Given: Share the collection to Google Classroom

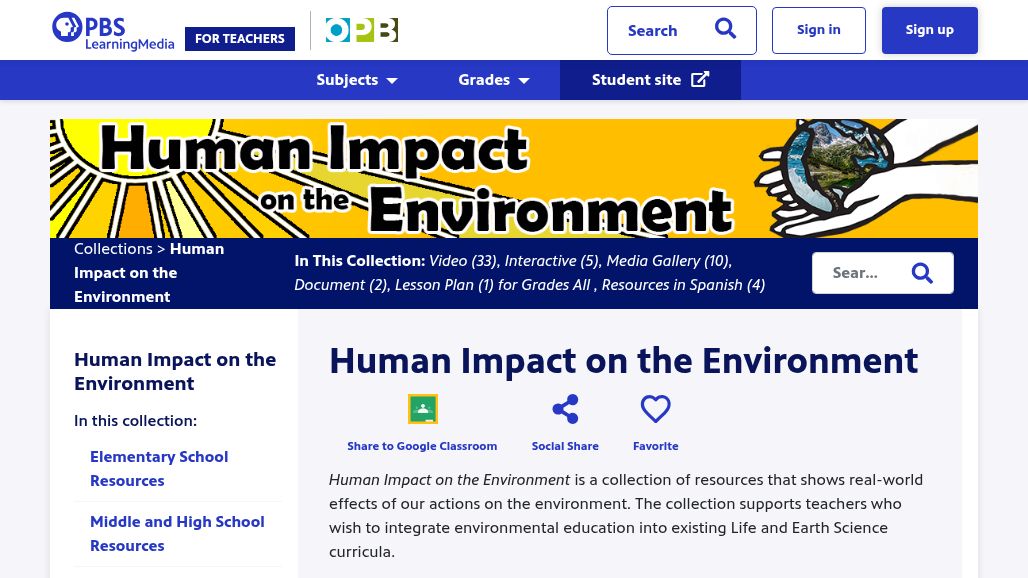Looking at the screenshot, I should 422,409.
